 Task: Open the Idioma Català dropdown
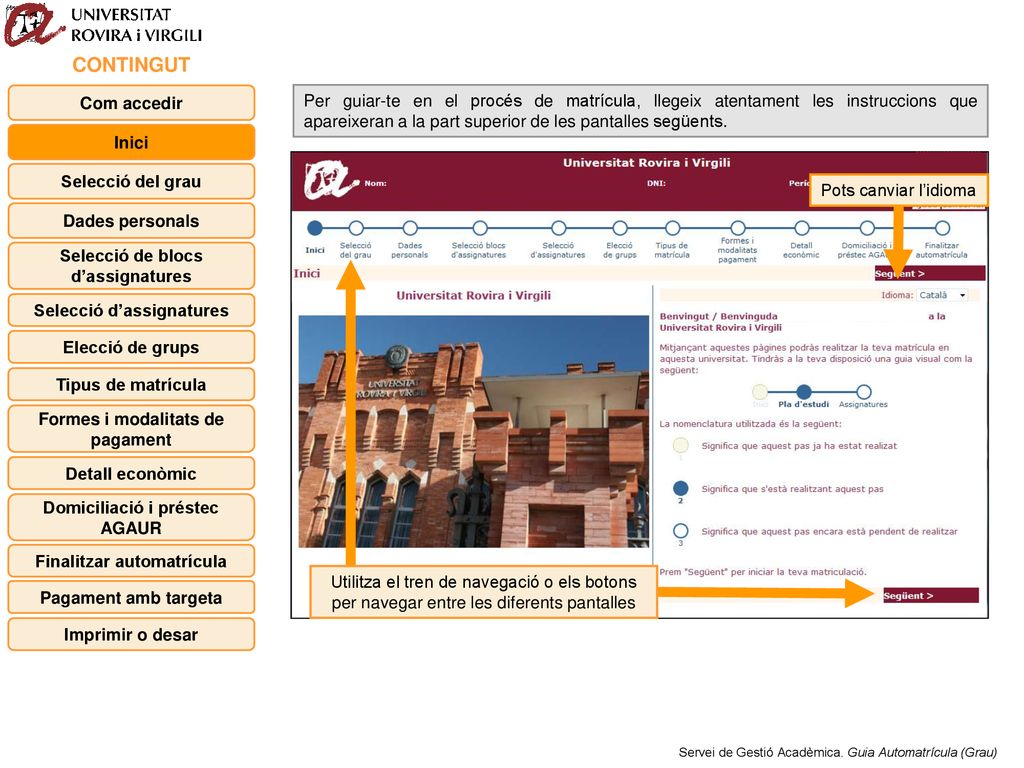(x=942, y=295)
